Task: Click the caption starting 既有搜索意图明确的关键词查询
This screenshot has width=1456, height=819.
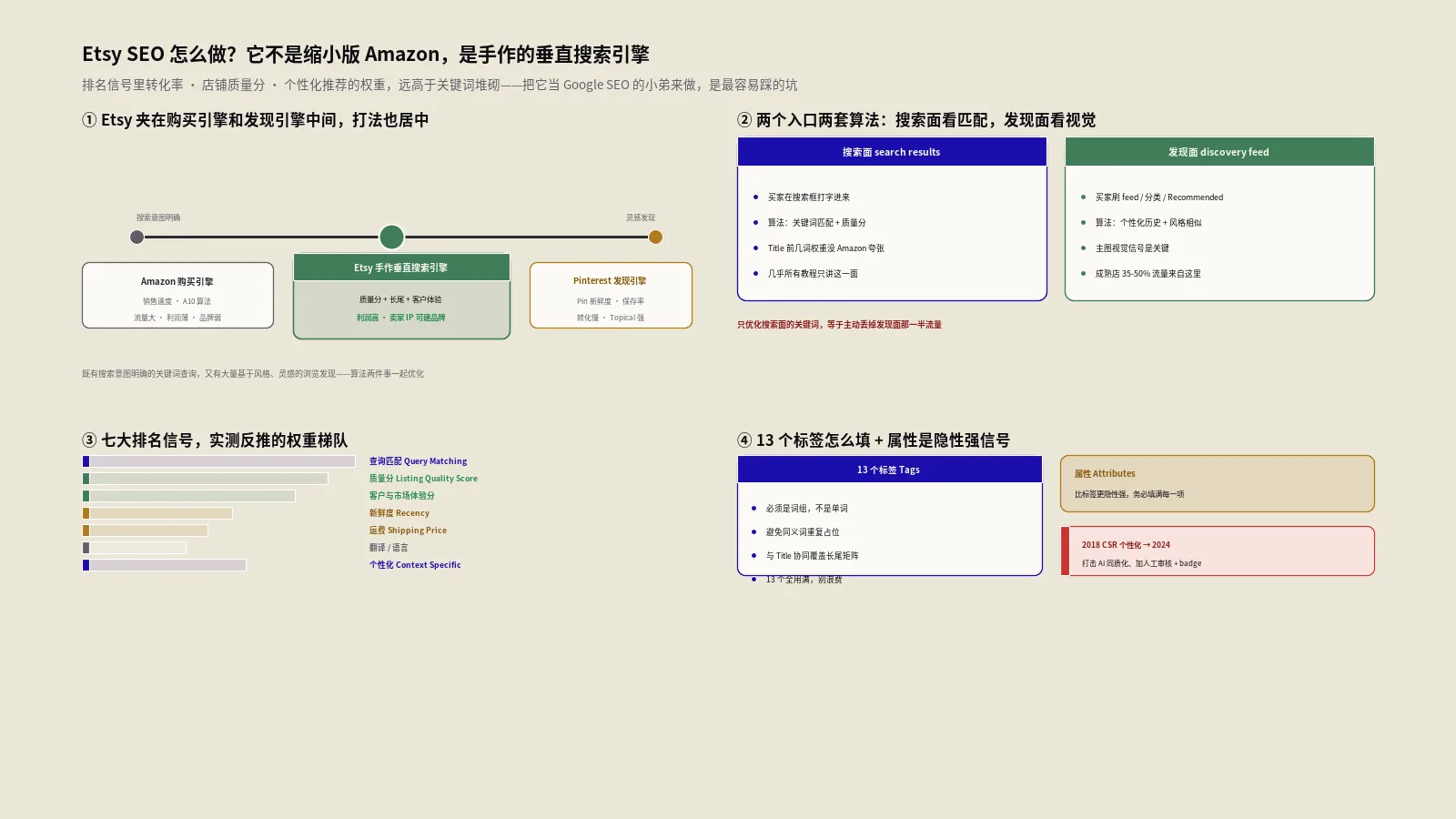Action: (253, 374)
